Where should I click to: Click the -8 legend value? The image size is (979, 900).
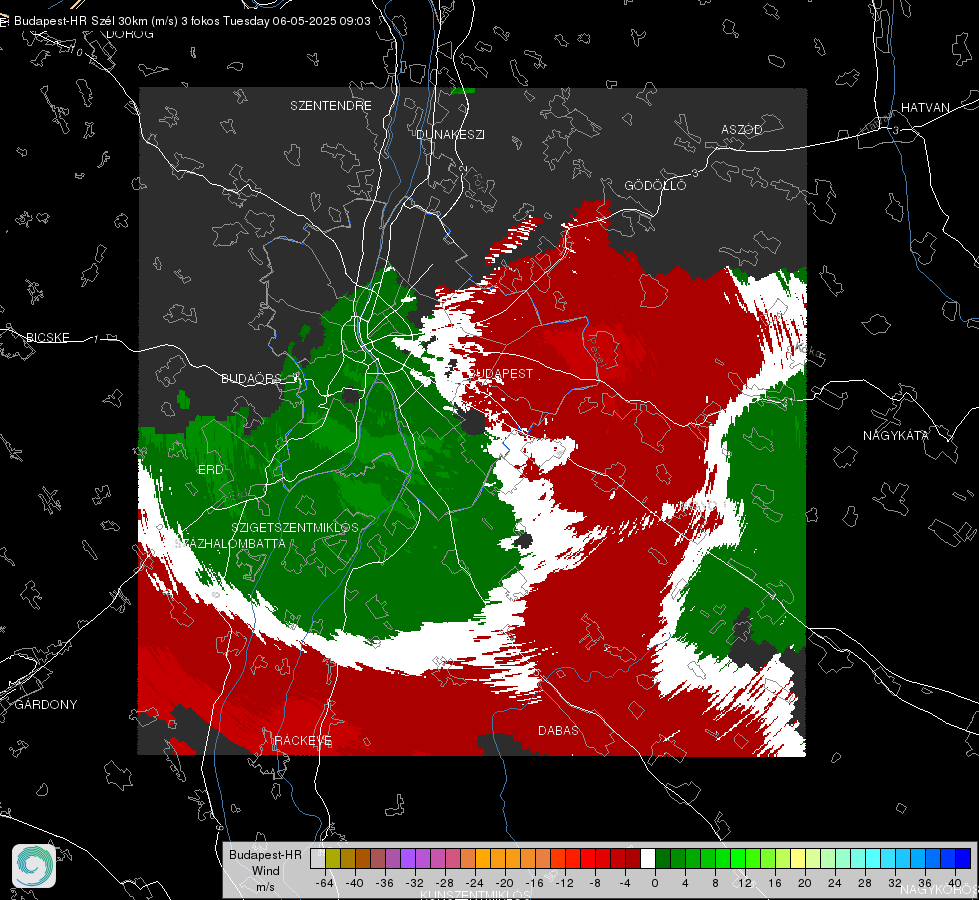coord(595,883)
